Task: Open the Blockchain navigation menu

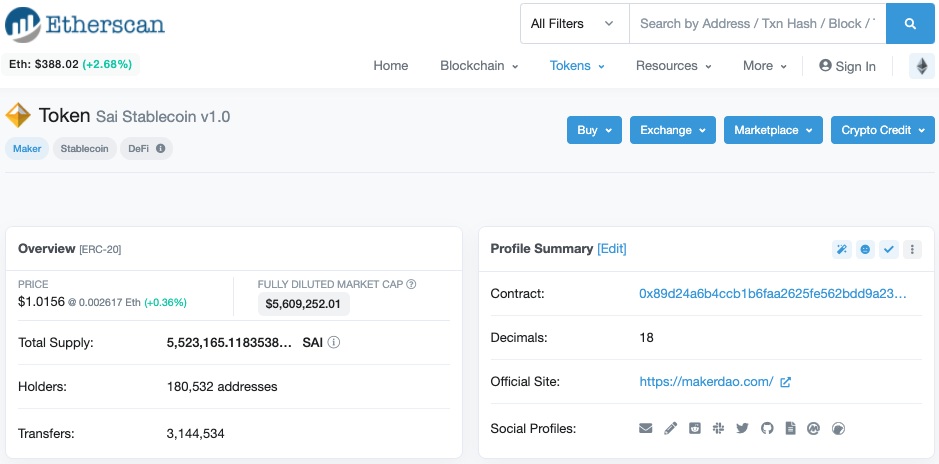Action: (x=479, y=66)
